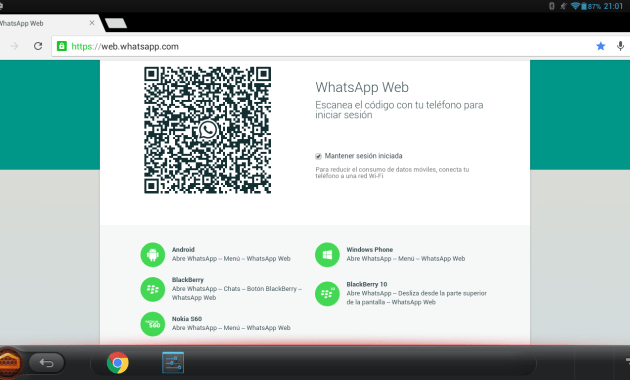Tap the voice search microphone icon

[x=620, y=46]
